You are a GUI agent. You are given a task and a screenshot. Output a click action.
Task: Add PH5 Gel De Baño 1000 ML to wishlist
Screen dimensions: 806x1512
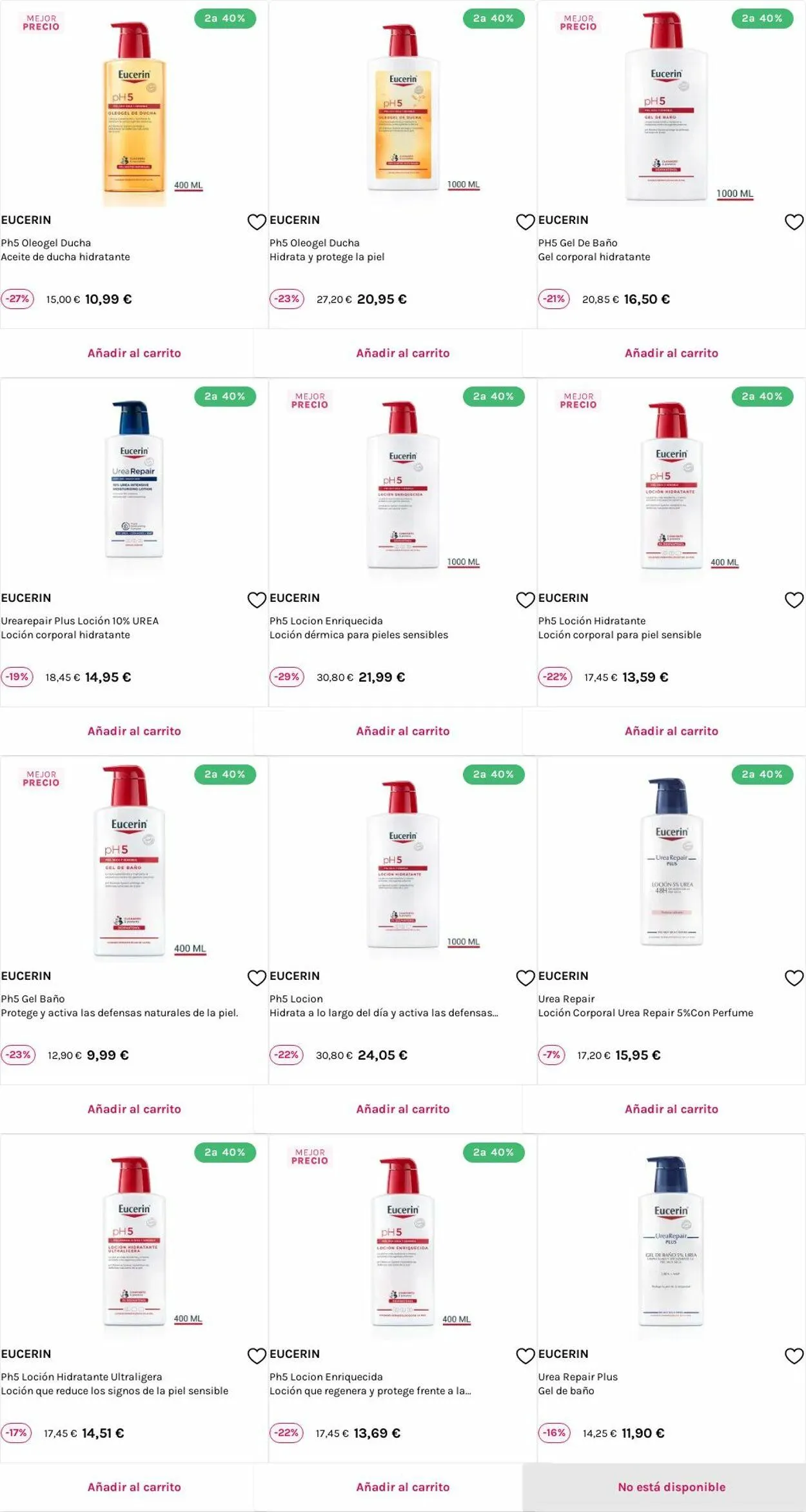click(794, 222)
